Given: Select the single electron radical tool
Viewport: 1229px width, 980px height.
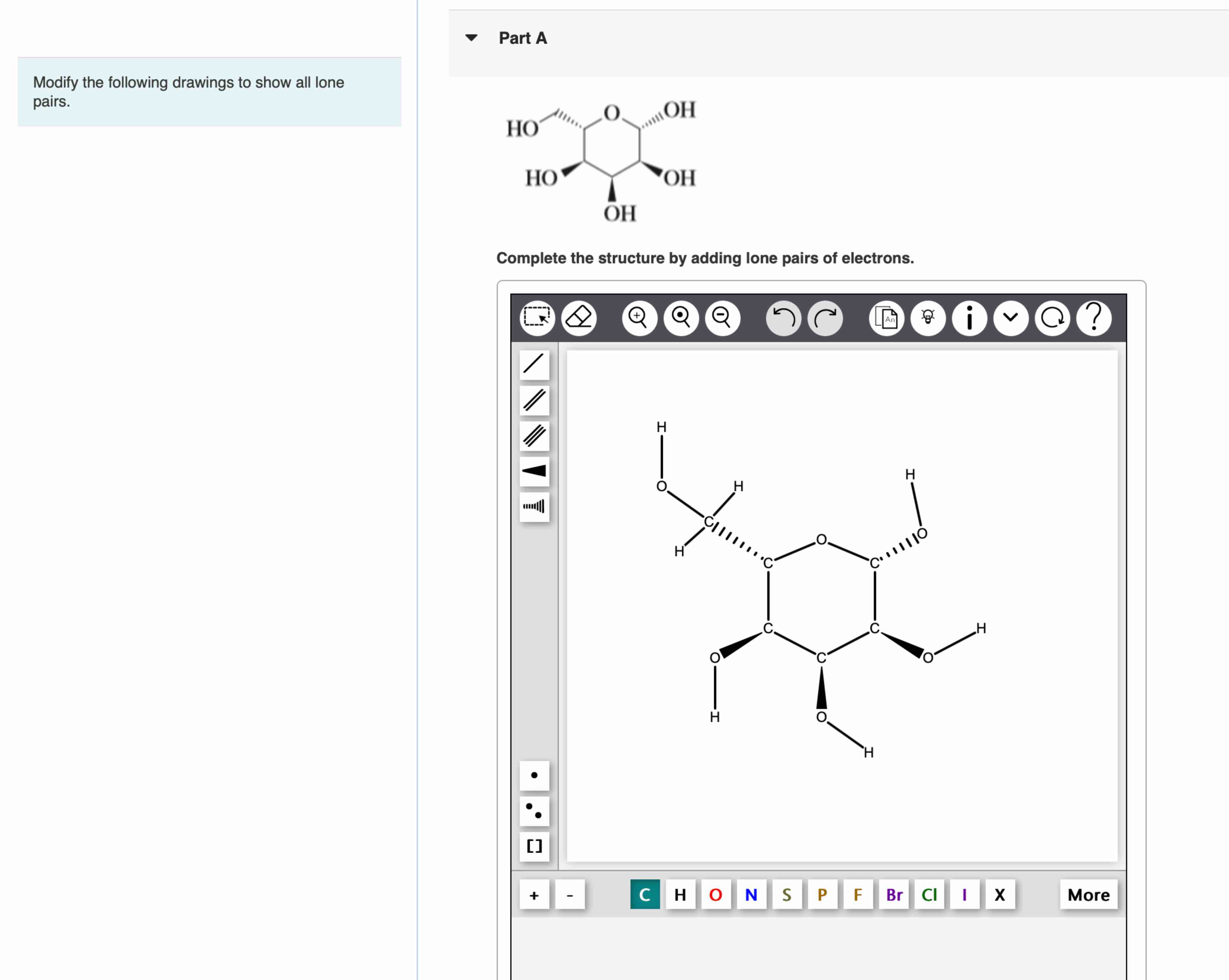Looking at the screenshot, I should (x=534, y=776).
